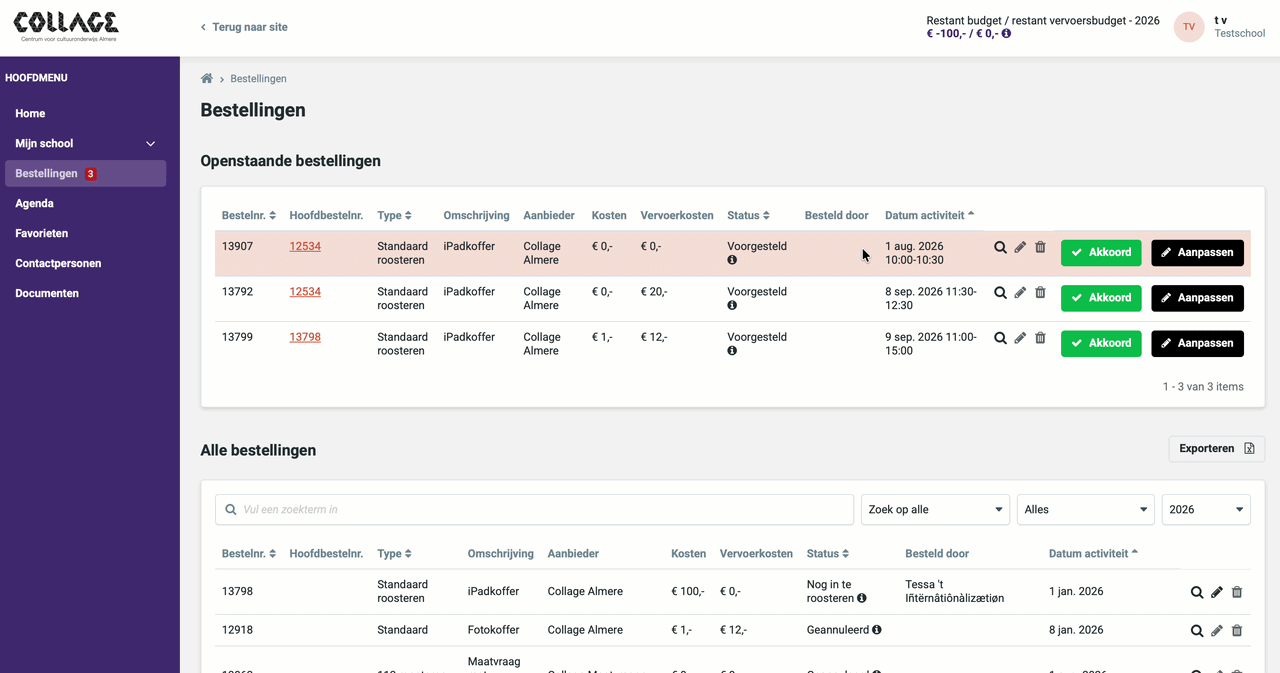
Task: Approve order 13907 with Akkoord button
Action: click(1101, 252)
